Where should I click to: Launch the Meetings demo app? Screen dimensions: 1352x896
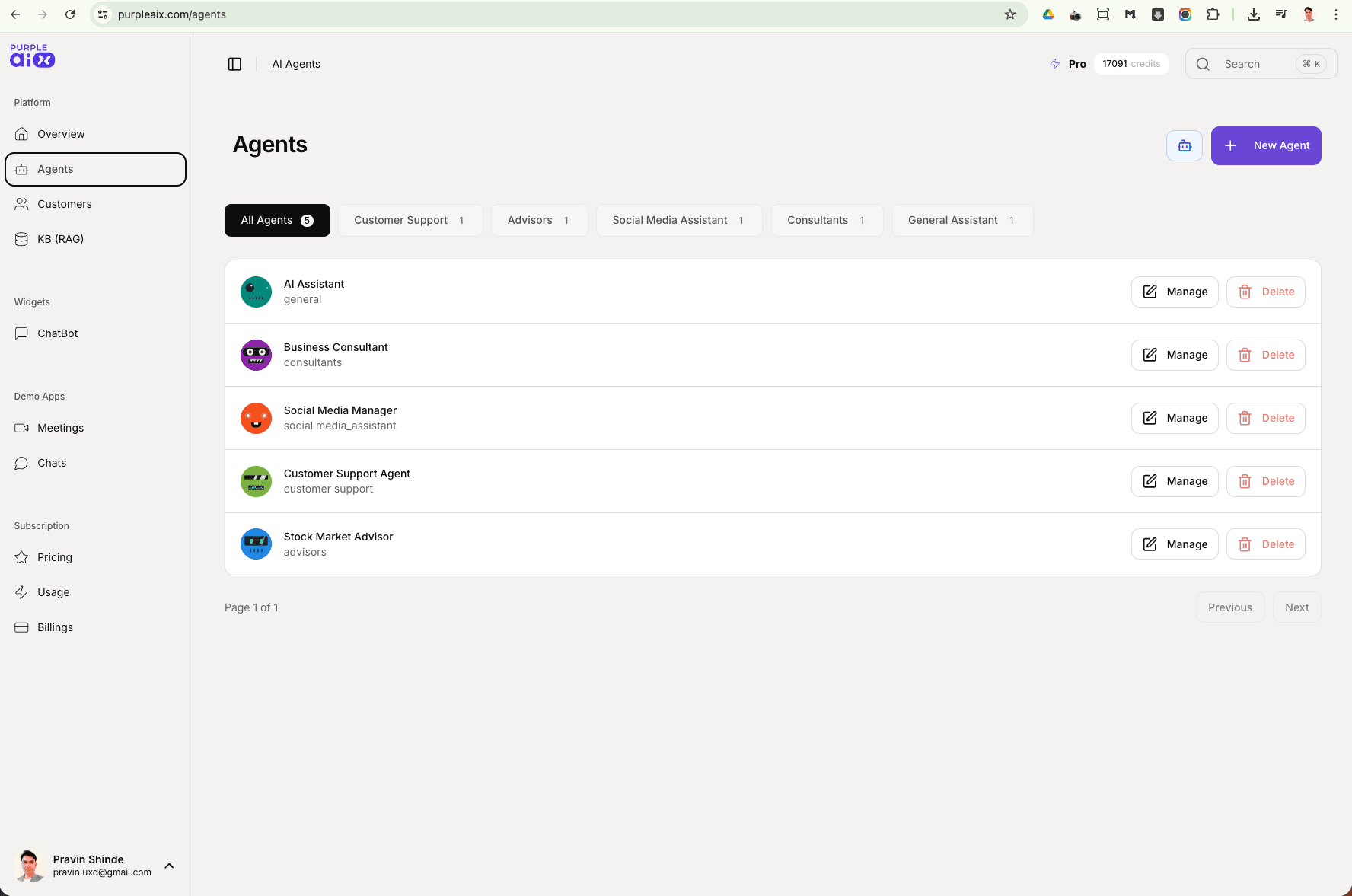(x=60, y=428)
